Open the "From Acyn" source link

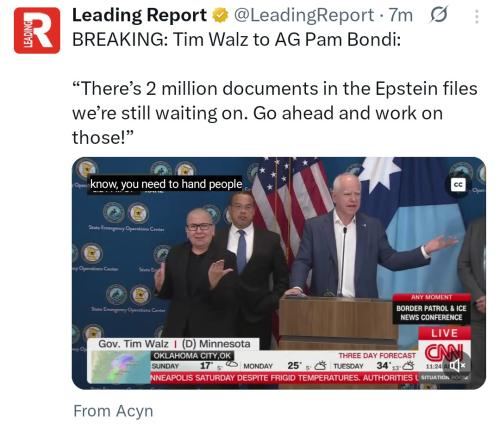(x=113, y=411)
